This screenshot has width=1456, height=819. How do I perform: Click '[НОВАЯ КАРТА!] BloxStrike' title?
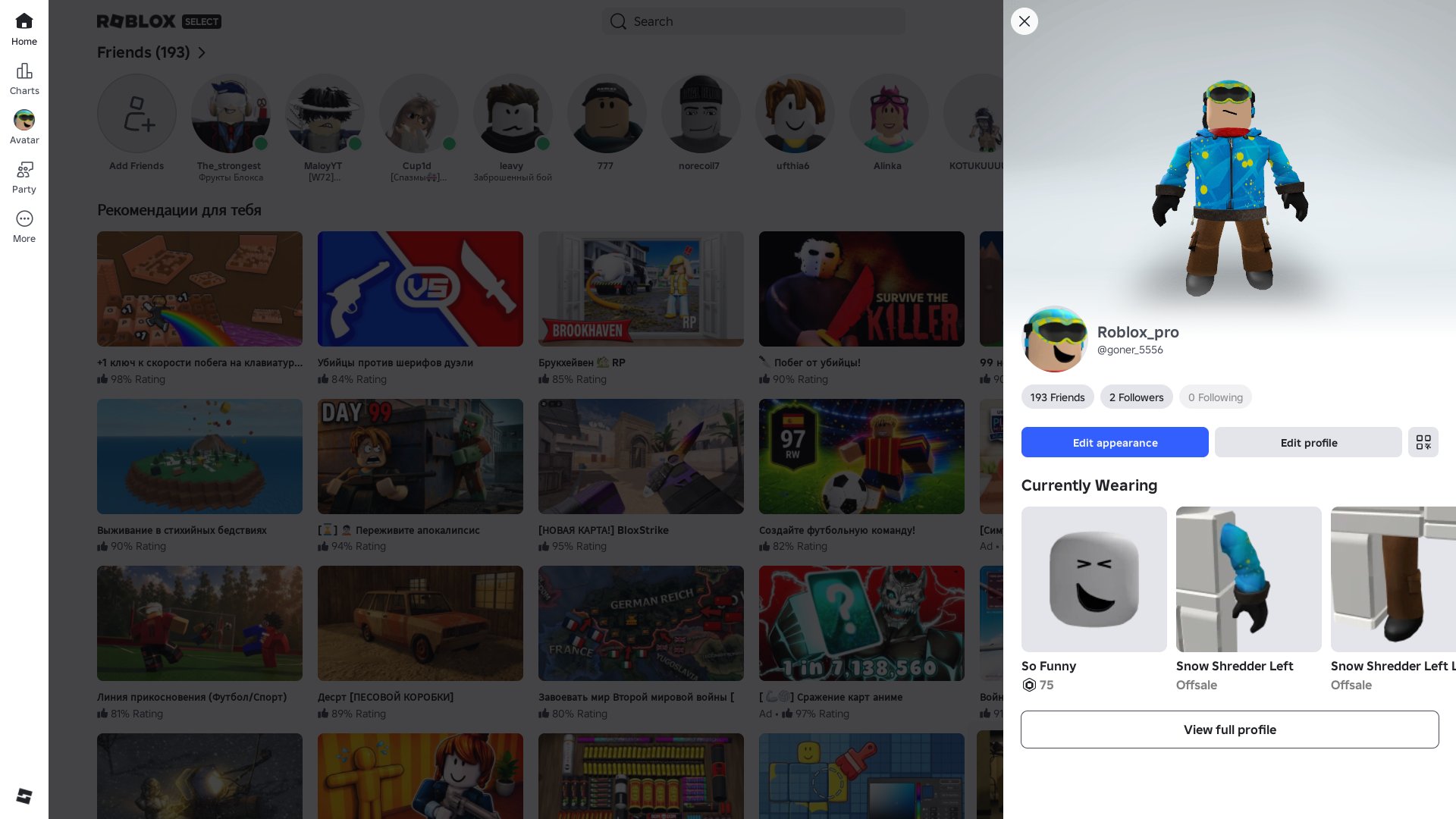604,530
